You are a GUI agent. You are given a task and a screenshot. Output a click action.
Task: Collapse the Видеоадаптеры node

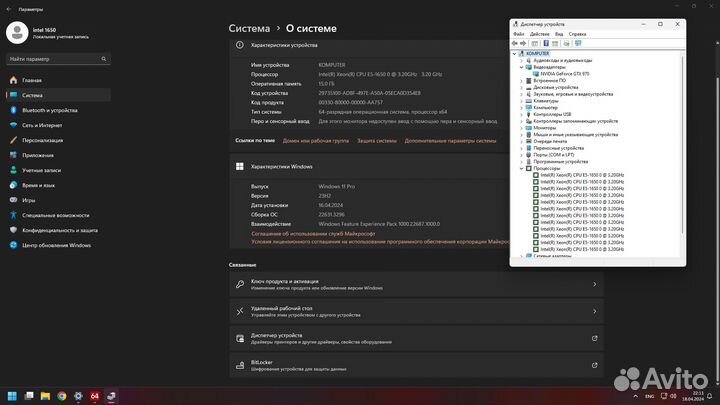[x=521, y=67]
